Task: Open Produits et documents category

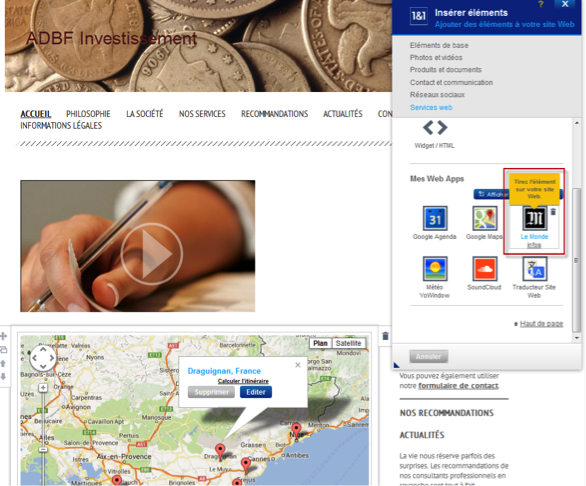Action: (445, 70)
